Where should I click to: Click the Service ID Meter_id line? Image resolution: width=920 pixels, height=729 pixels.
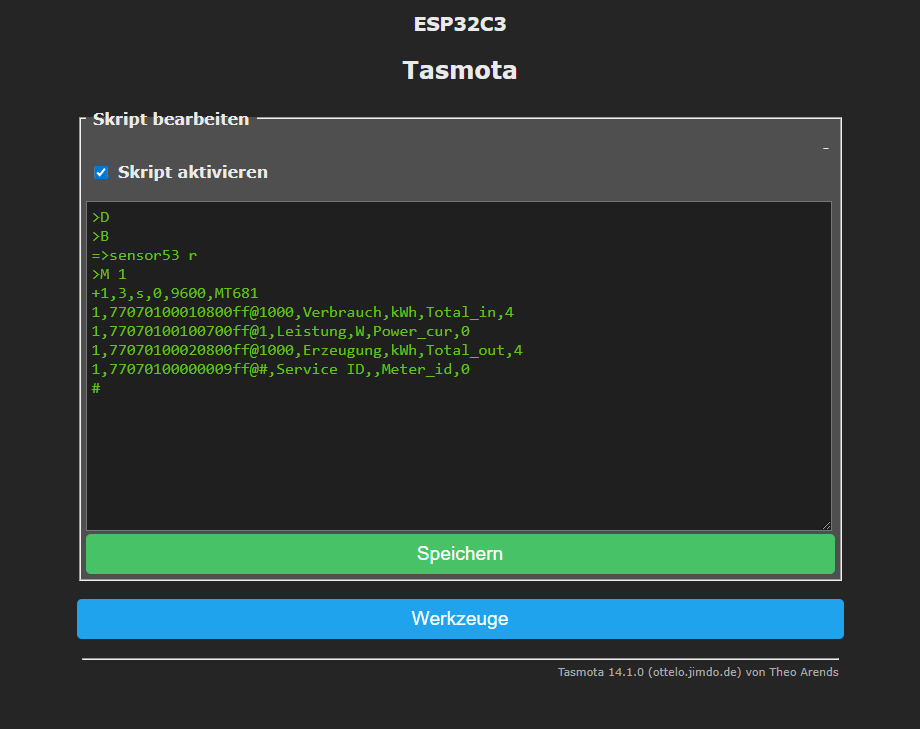point(280,369)
